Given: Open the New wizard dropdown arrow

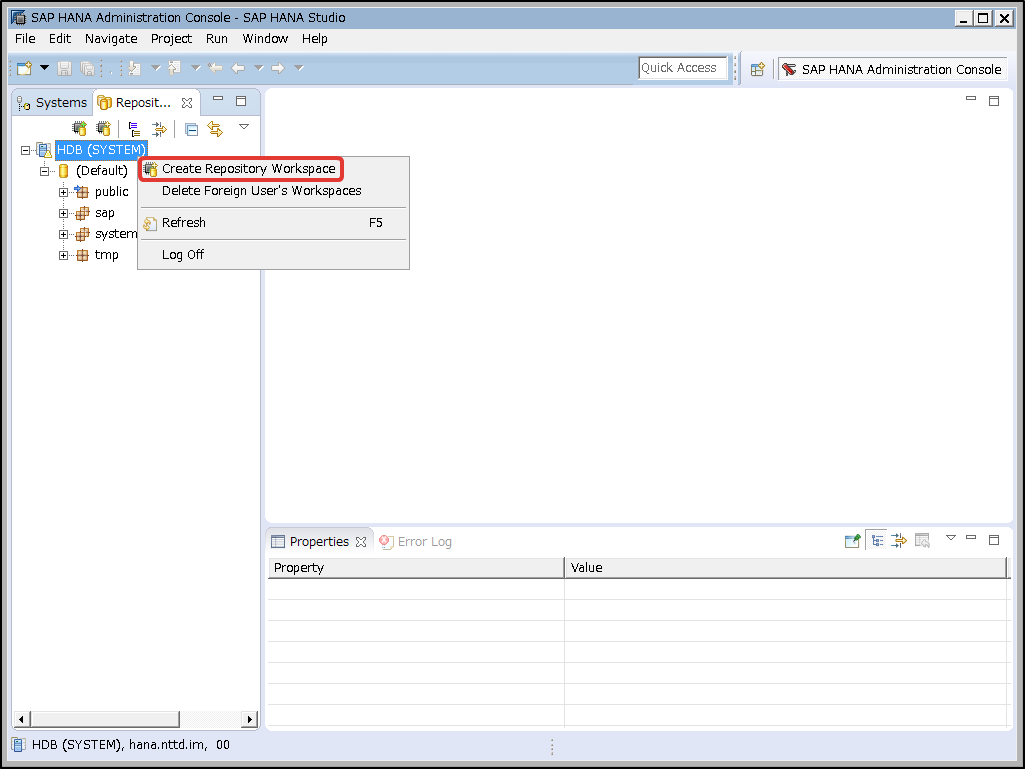Looking at the screenshot, I should (x=44, y=67).
